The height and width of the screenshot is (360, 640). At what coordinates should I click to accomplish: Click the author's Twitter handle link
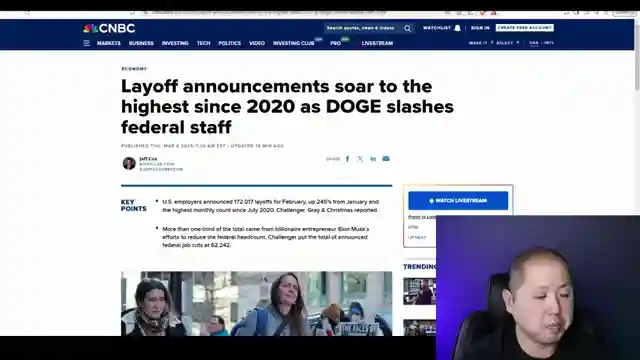tap(161, 169)
